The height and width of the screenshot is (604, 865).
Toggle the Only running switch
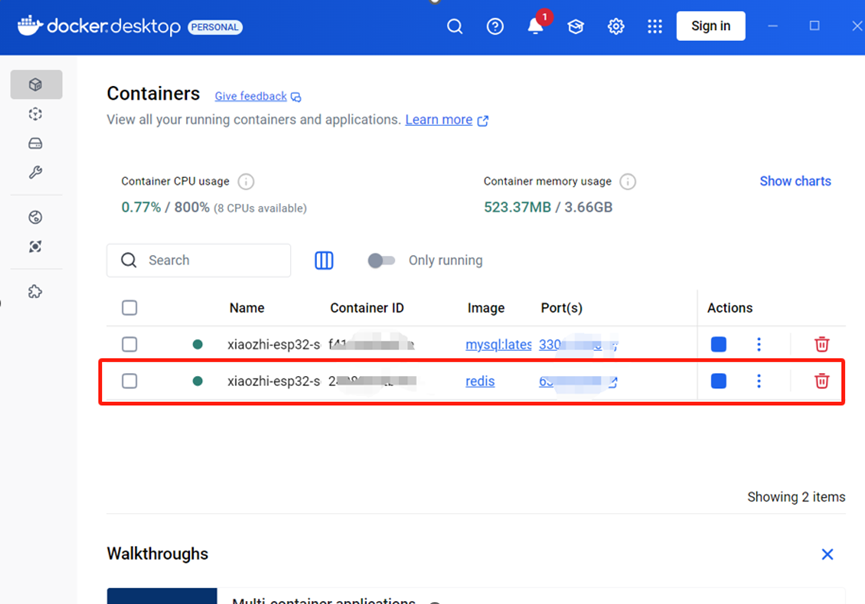pos(381,260)
